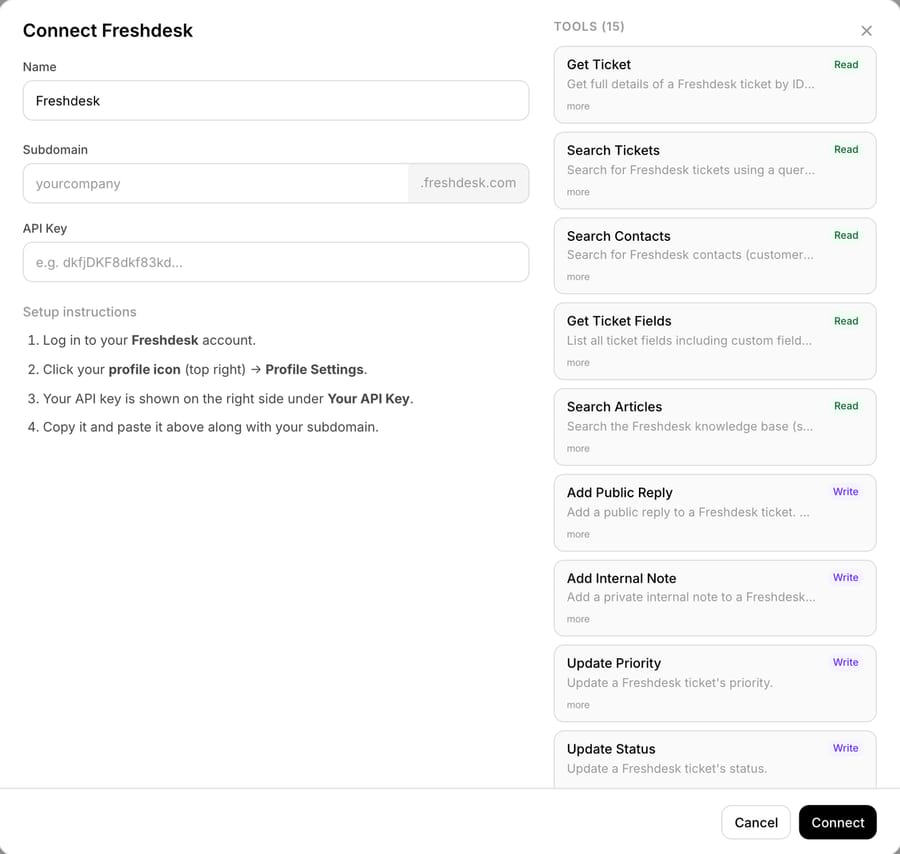Click description 'Search for Freshdesk tickets using a quer...'
The width and height of the screenshot is (900, 854).
coord(690,170)
